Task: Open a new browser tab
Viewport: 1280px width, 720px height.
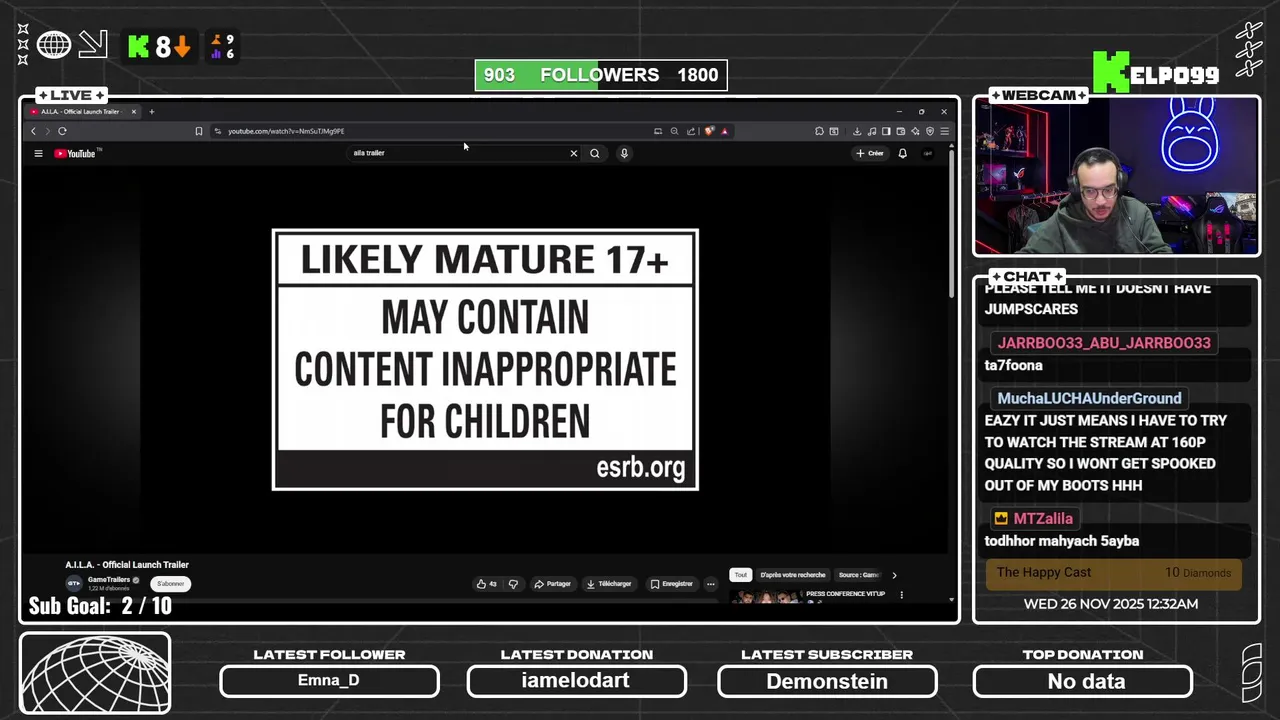Action: (x=152, y=112)
